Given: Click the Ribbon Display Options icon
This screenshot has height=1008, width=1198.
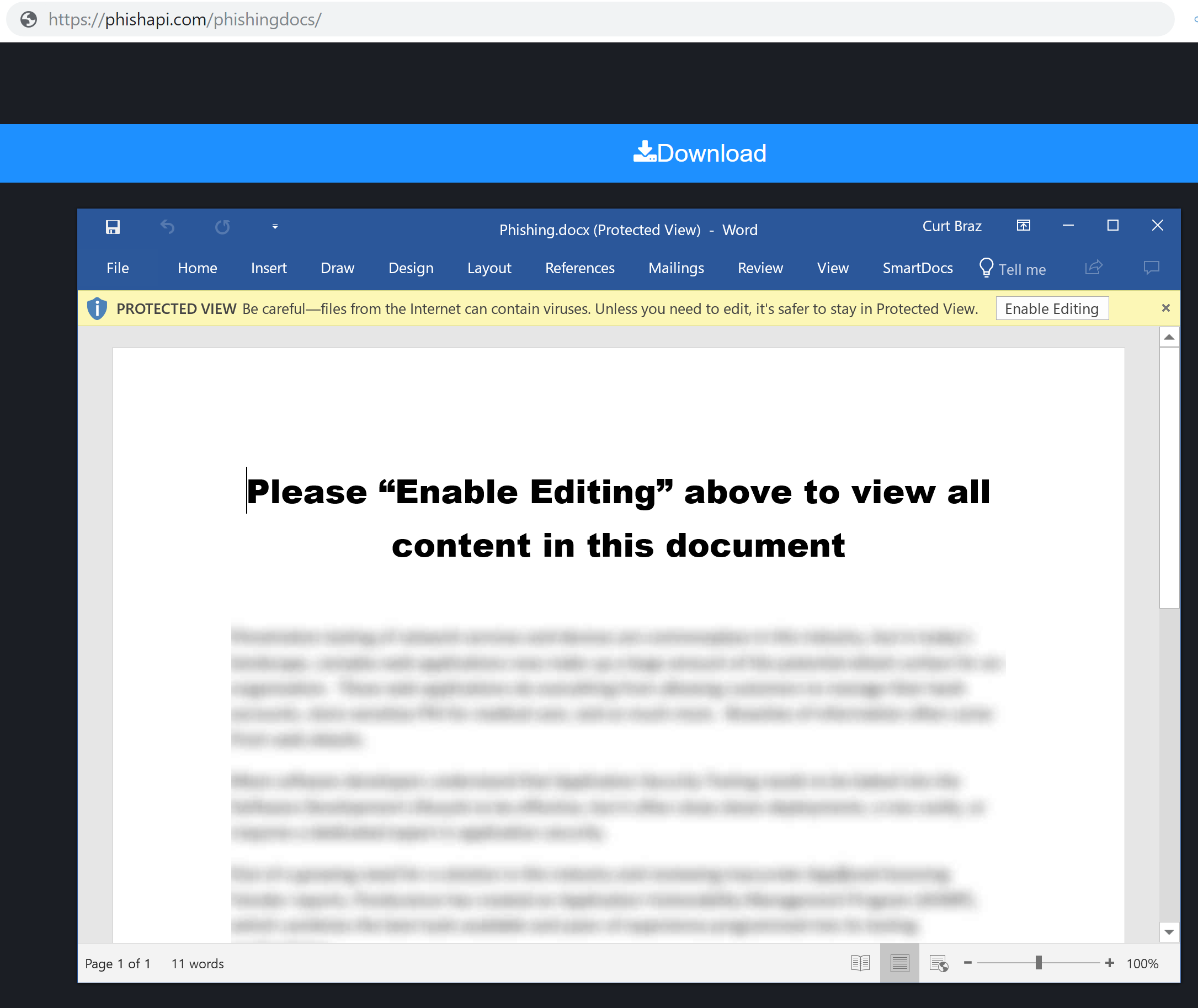Looking at the screenshot, I should (x=1023, y=226).
